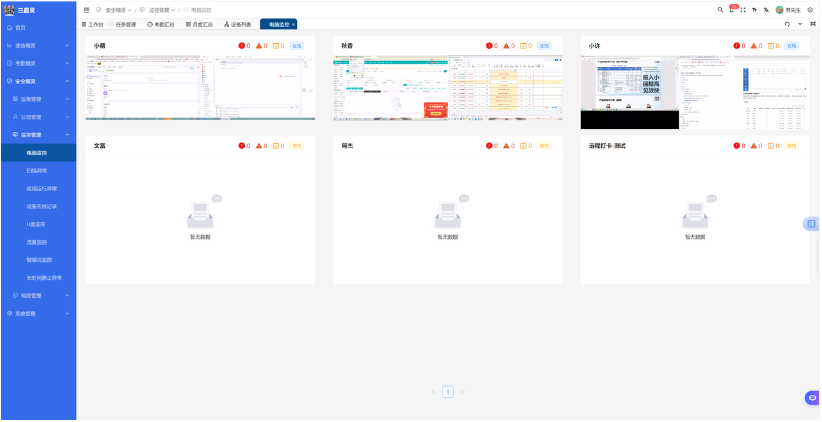Open U盘监控 in the sidebar
The height and width of the screenshot is (422, 822).
click(36, 224)
